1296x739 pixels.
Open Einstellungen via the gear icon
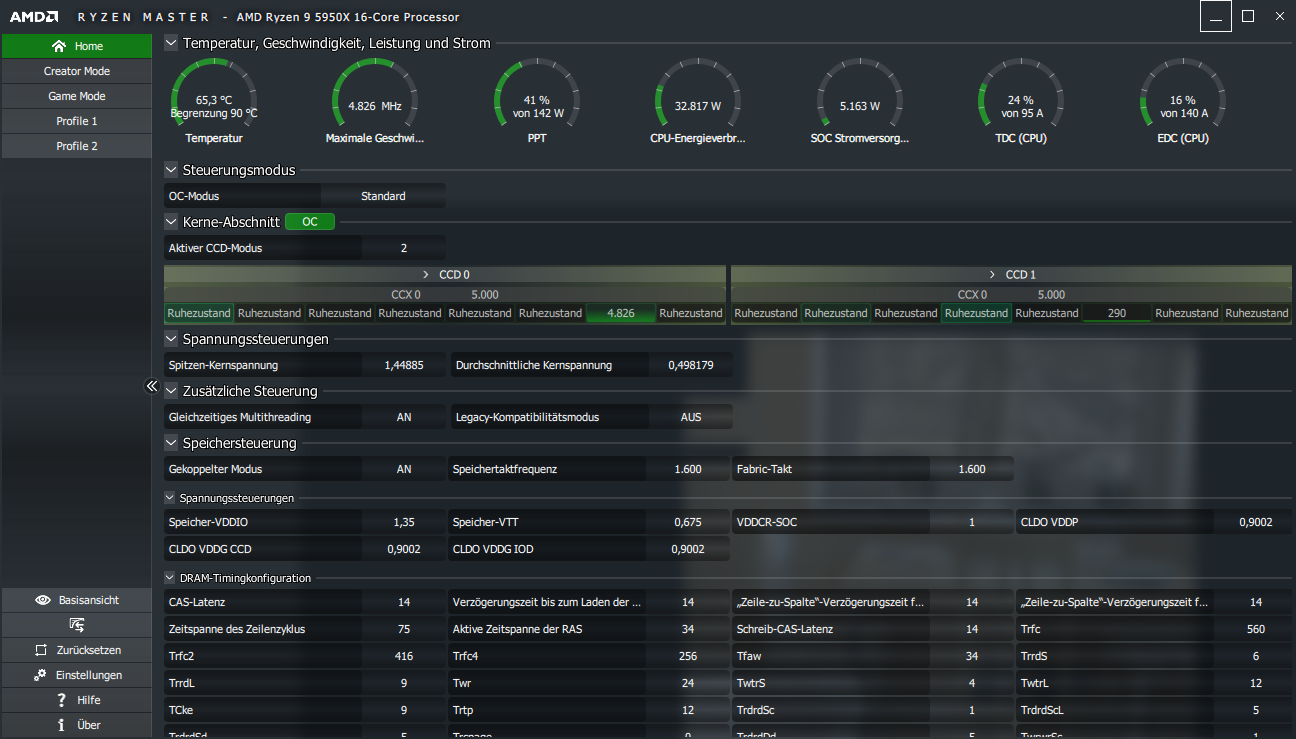(40, 675)
